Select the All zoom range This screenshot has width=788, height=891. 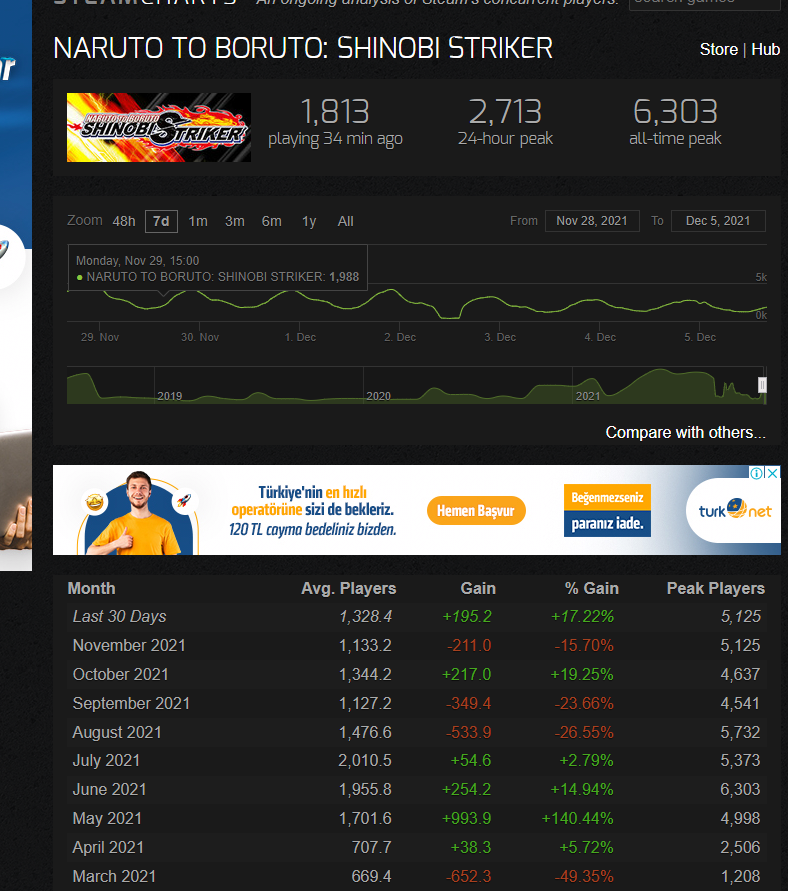(x=345, y=221)
